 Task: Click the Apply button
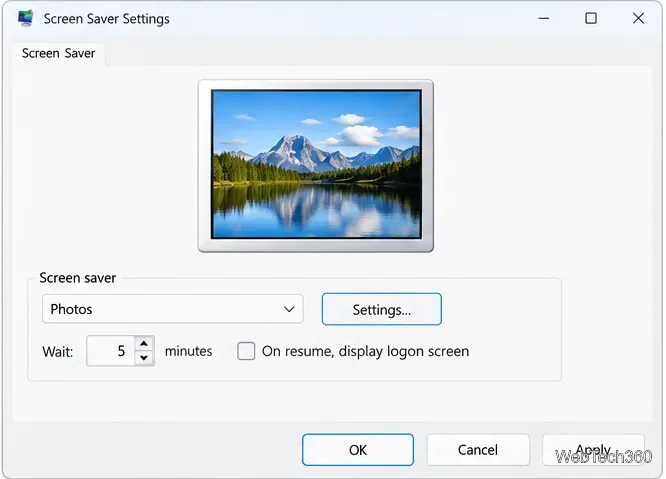[593, 450]
